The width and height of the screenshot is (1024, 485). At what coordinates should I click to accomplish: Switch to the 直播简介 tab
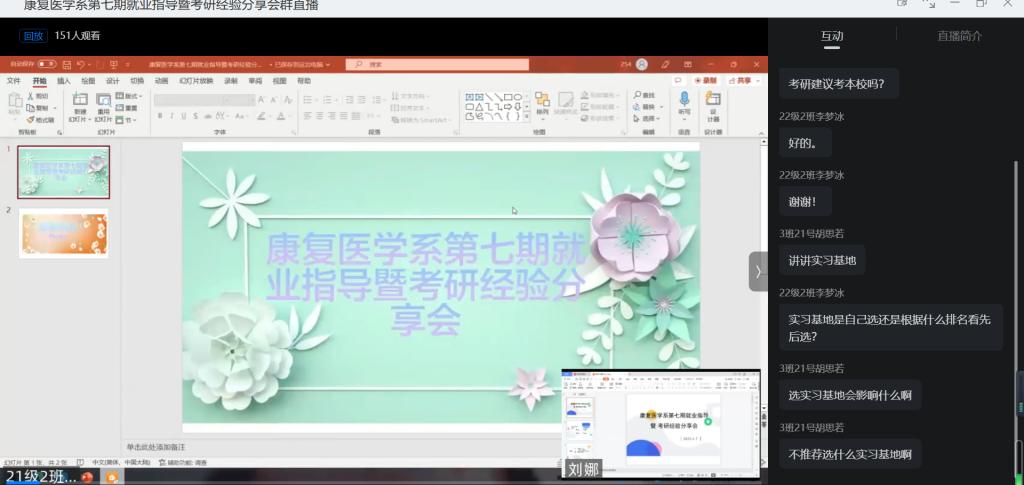[x=959, y=36]
